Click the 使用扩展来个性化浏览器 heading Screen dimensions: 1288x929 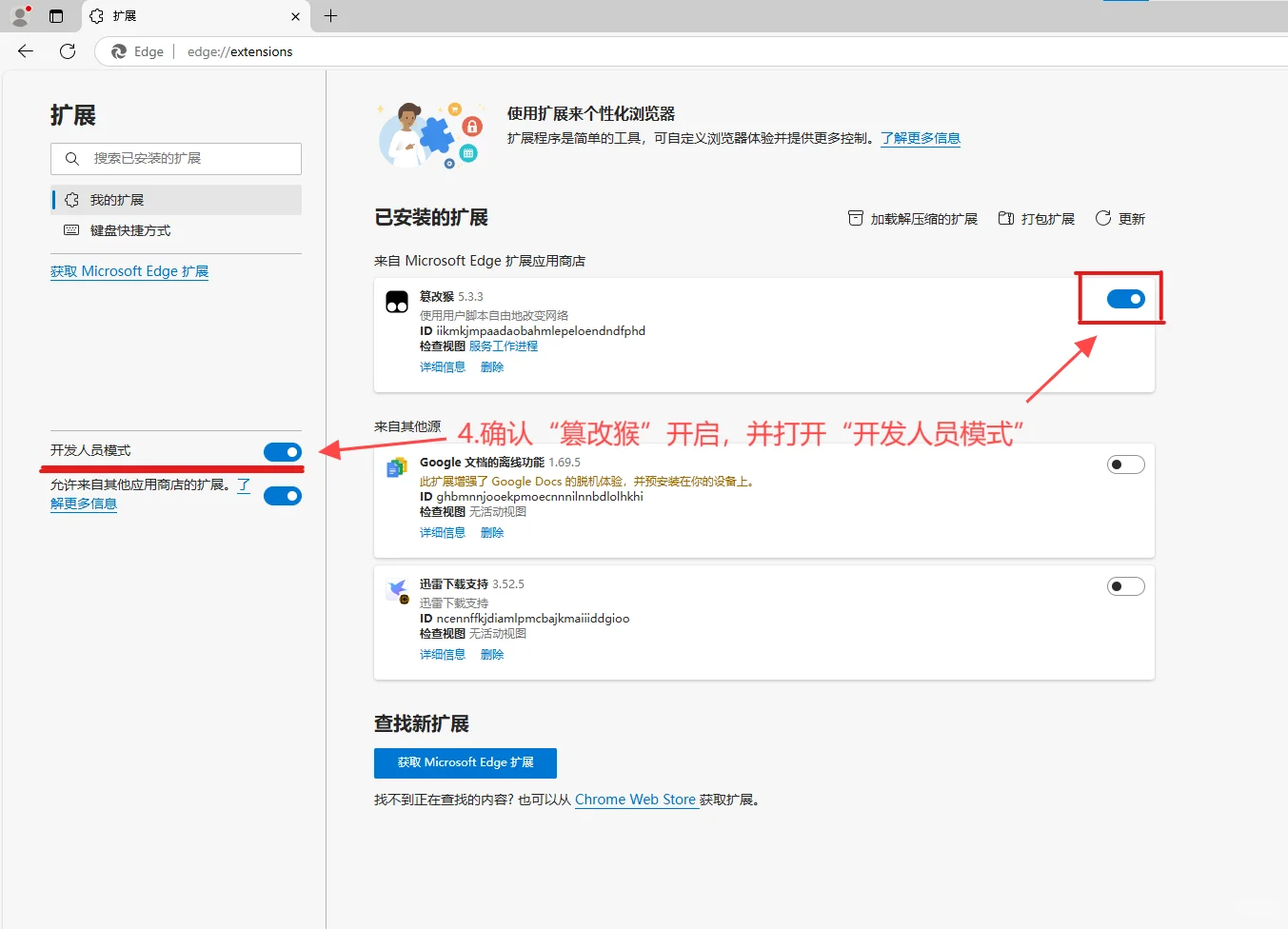click(x=591, y=114)
